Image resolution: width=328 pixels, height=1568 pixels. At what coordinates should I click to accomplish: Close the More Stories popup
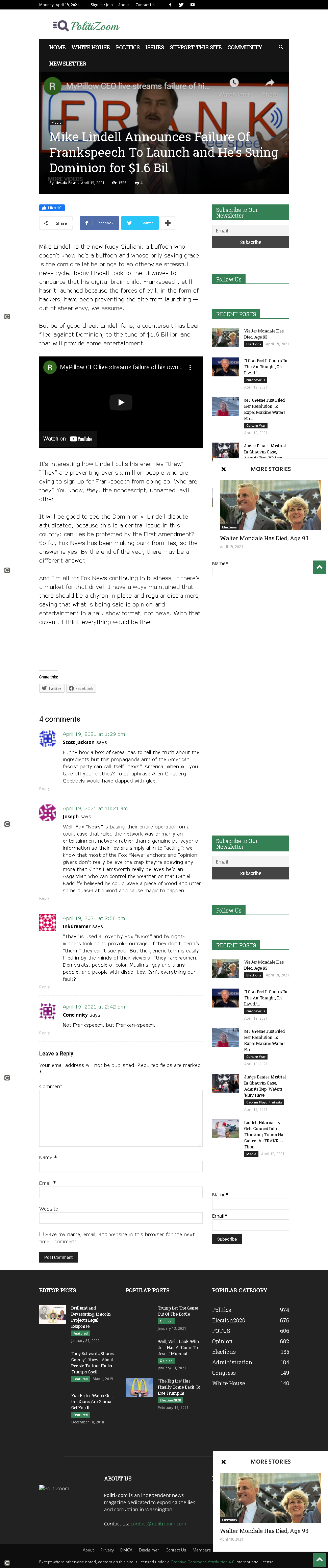pyautogui.click(x=223, y=469)
